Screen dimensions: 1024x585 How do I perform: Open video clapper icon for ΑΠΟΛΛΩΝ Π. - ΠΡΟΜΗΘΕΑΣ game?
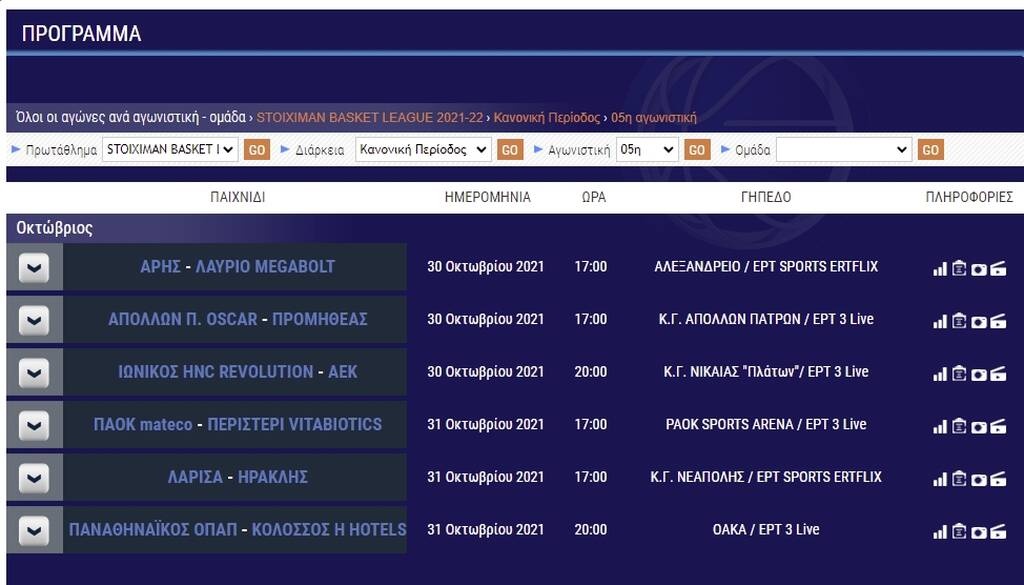point(998,321)
